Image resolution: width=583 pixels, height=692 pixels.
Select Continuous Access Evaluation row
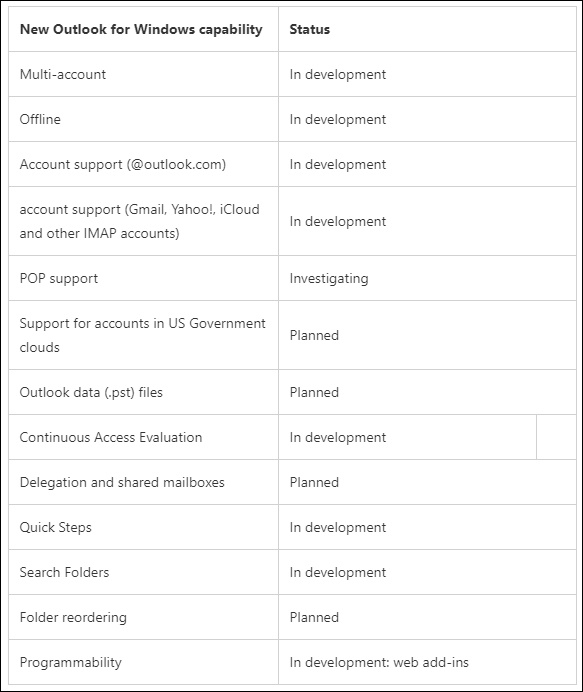click(292, 437)
